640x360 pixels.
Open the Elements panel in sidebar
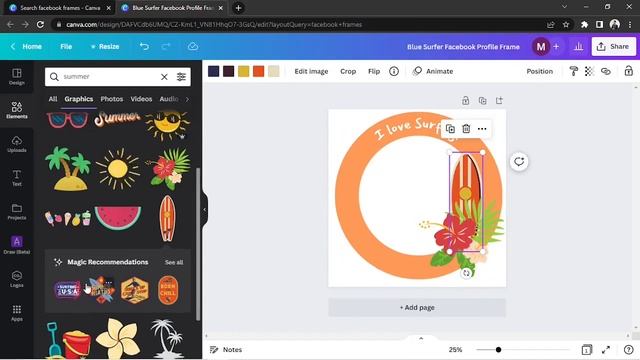17,110
